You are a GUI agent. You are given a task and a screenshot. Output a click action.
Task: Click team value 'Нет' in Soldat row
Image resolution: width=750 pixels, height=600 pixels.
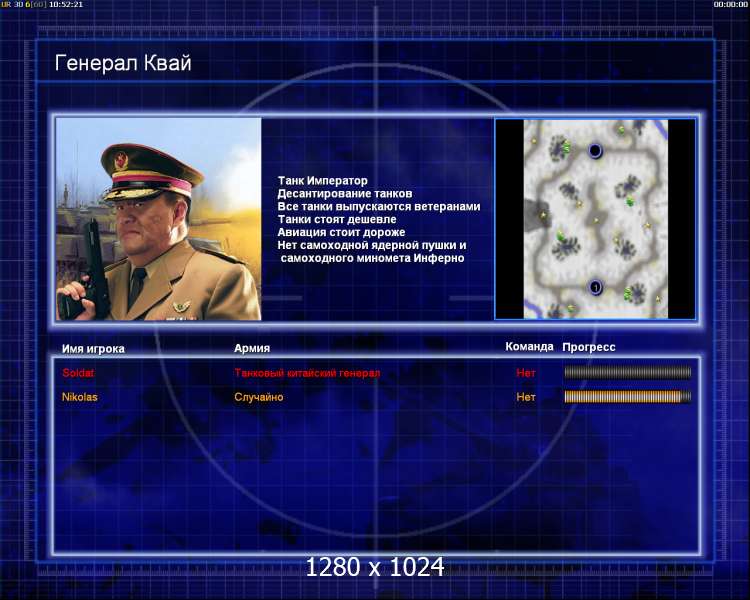tap(526, 373)
